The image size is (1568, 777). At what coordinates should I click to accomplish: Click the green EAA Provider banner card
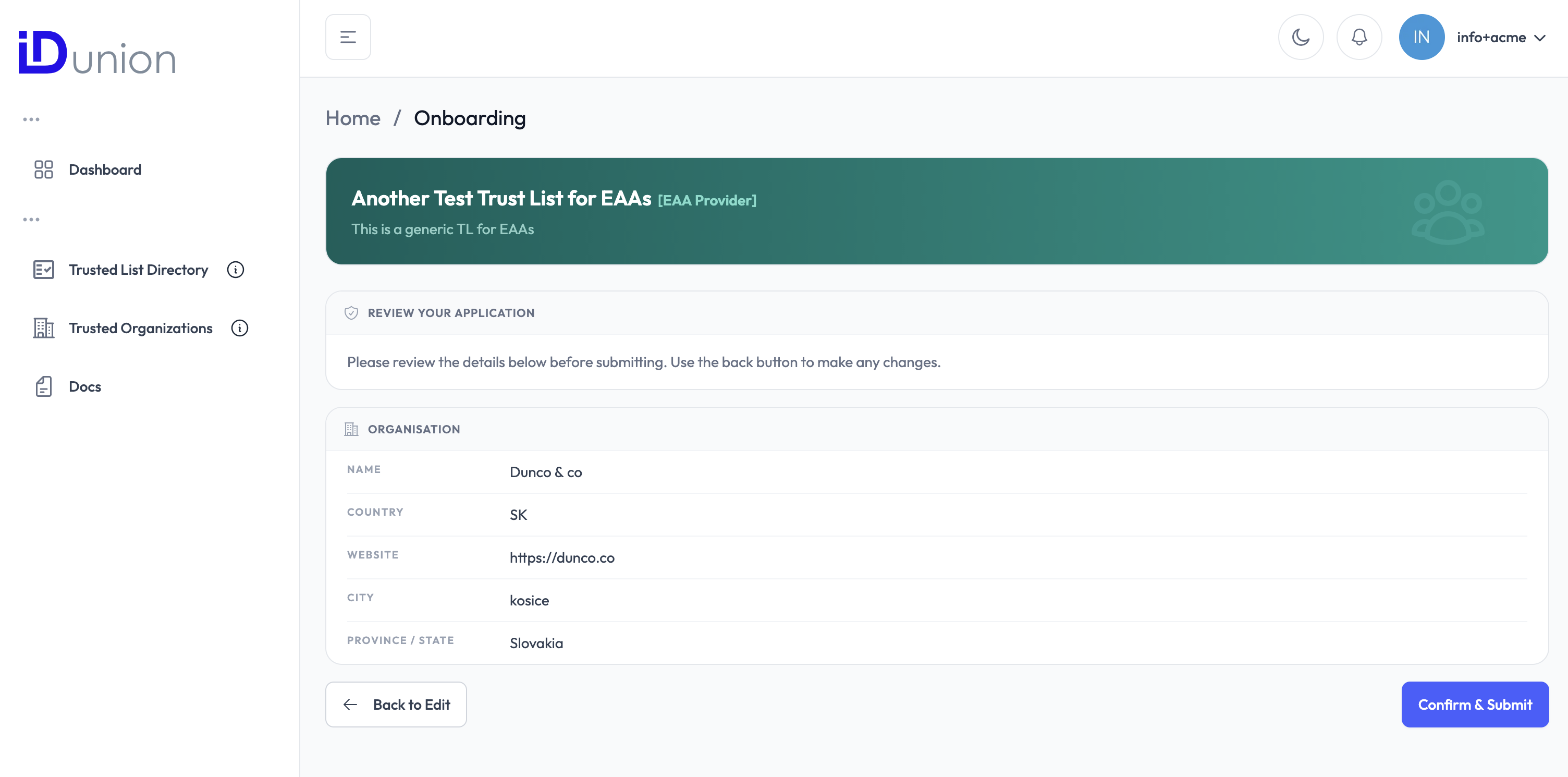[937, 211]
